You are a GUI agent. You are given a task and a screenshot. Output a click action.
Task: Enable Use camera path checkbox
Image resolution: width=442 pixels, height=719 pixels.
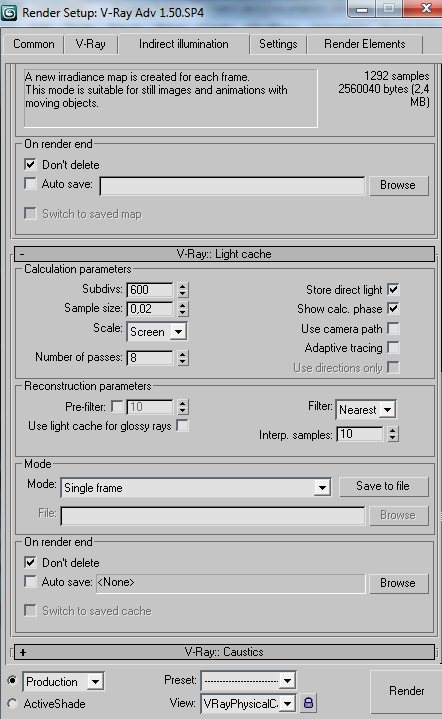point(393,328)
